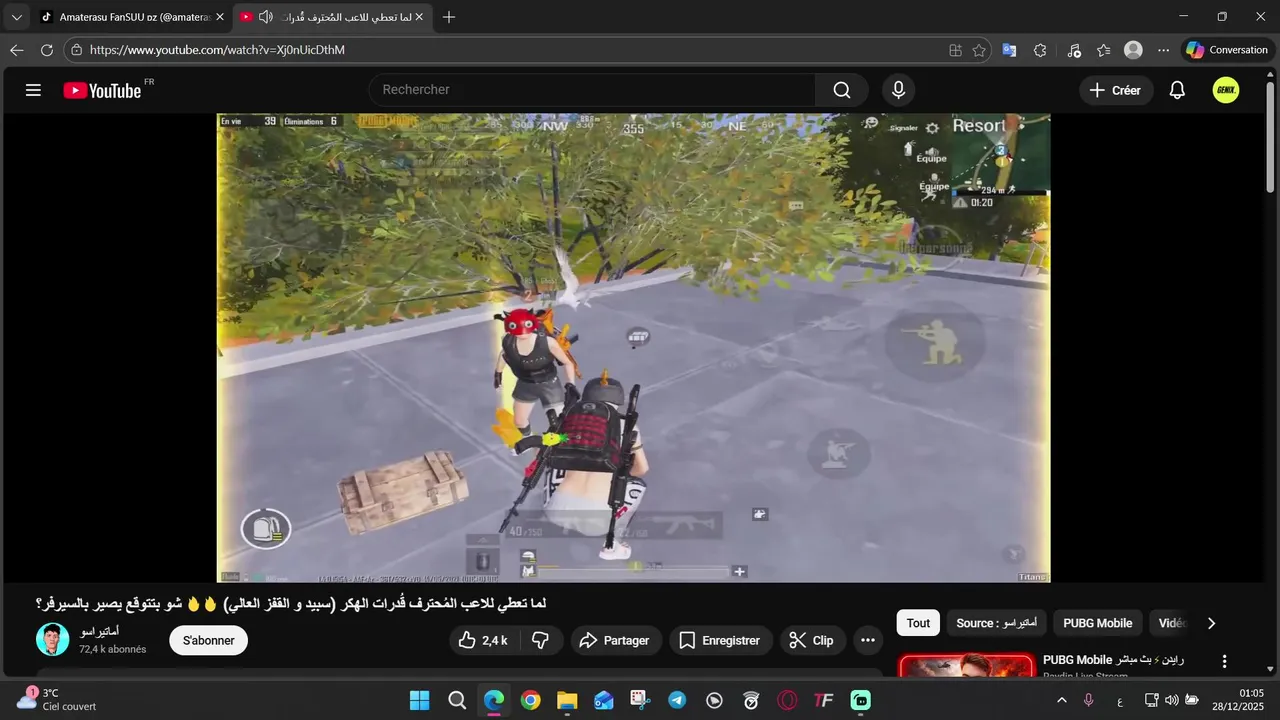Click the أماتيراسو channel name link
The height and width of the screenshot is (720, 1280).
[x=100, y=632]
